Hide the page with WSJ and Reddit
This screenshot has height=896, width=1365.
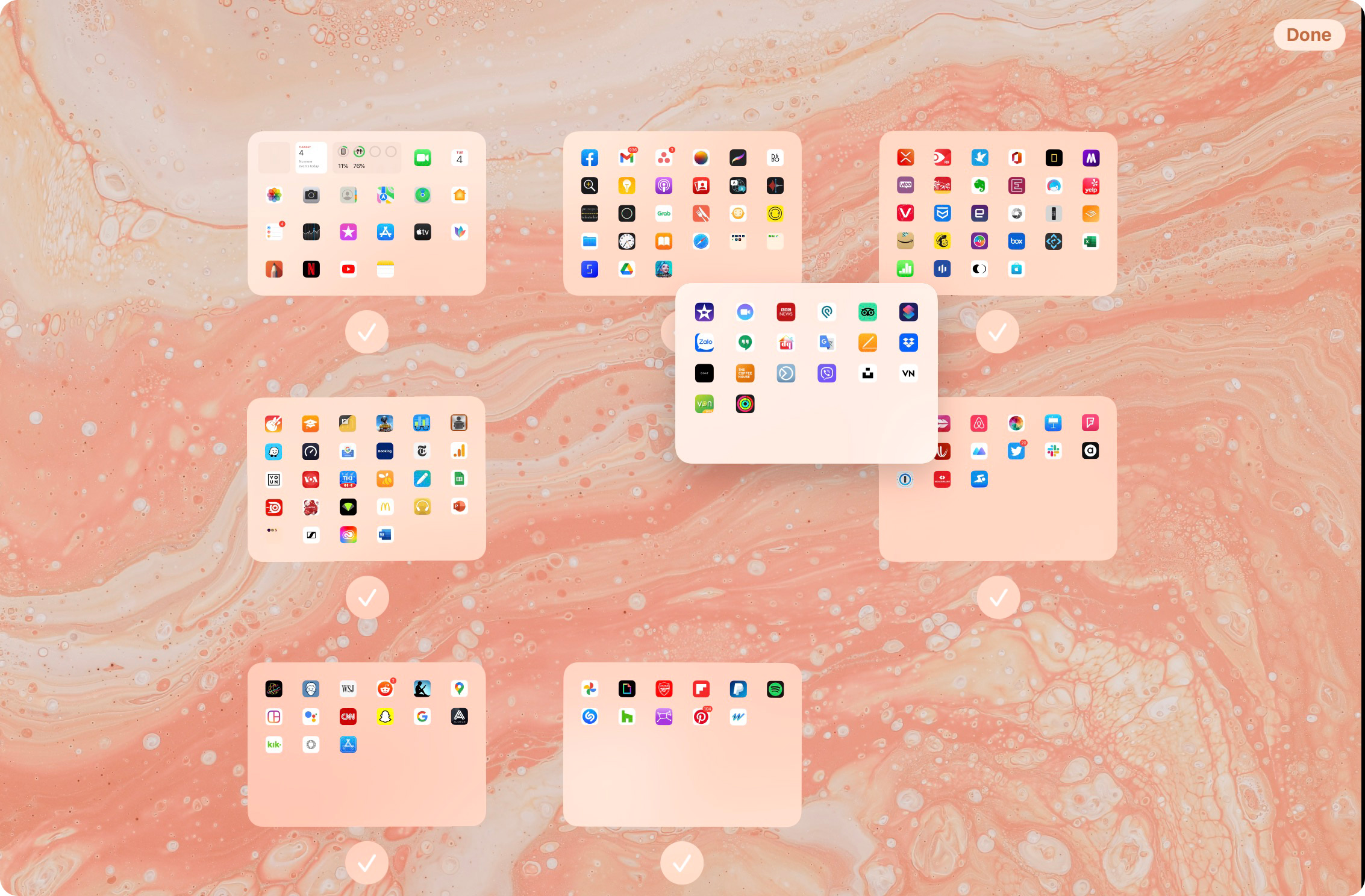click(367, 863)
